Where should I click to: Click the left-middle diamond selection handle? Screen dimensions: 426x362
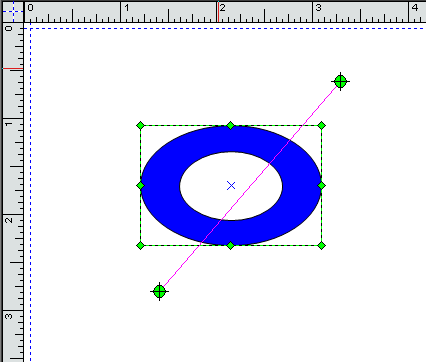click(140, 186)
